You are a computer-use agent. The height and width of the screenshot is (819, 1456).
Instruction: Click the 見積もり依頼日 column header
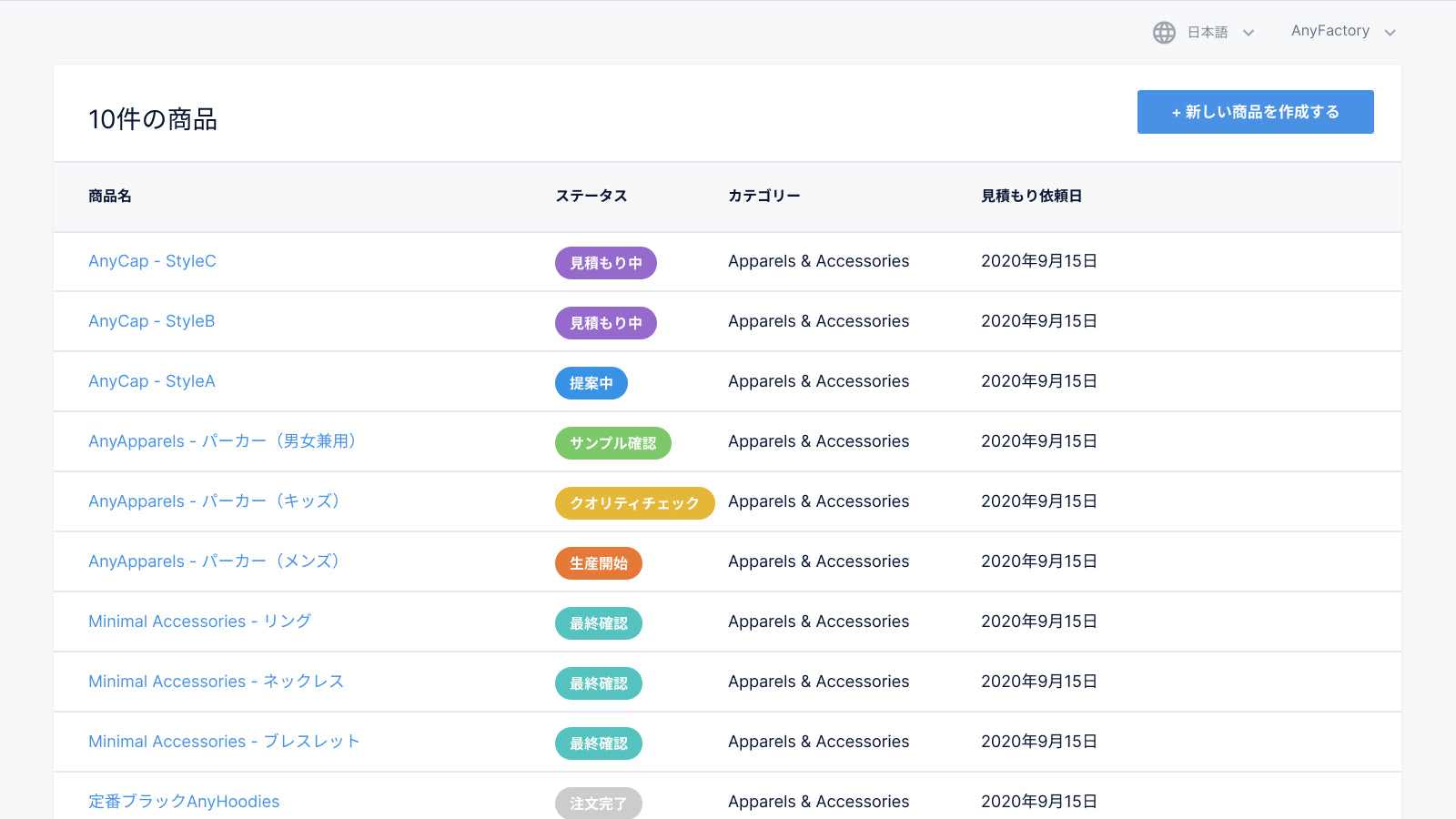[x=1032, y=196]
